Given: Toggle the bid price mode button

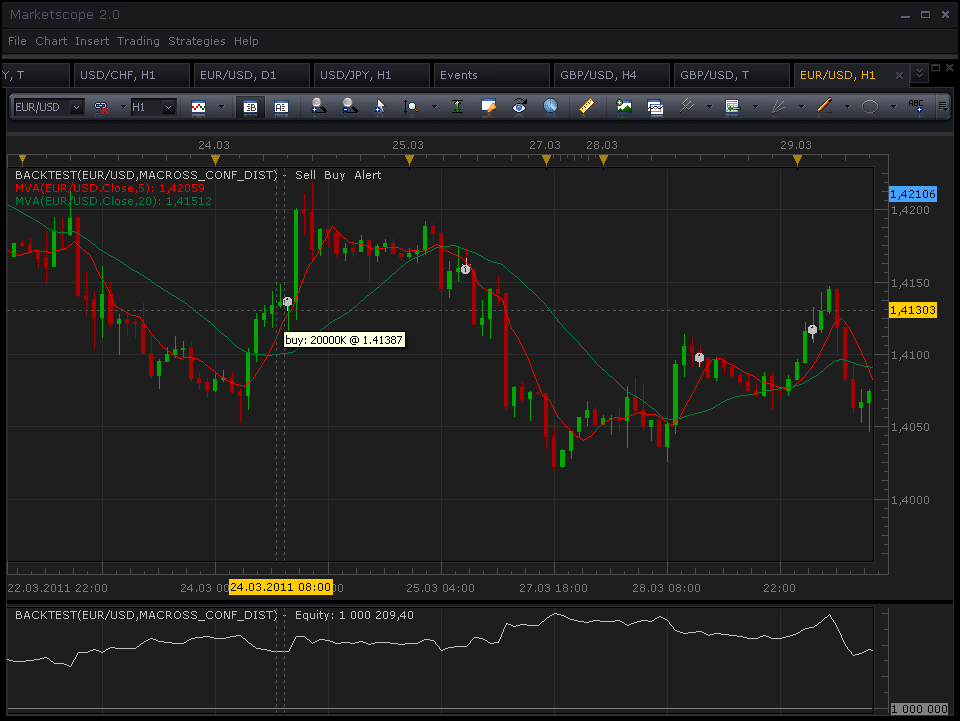Looking at the screenshot, I should click(250, 107).
